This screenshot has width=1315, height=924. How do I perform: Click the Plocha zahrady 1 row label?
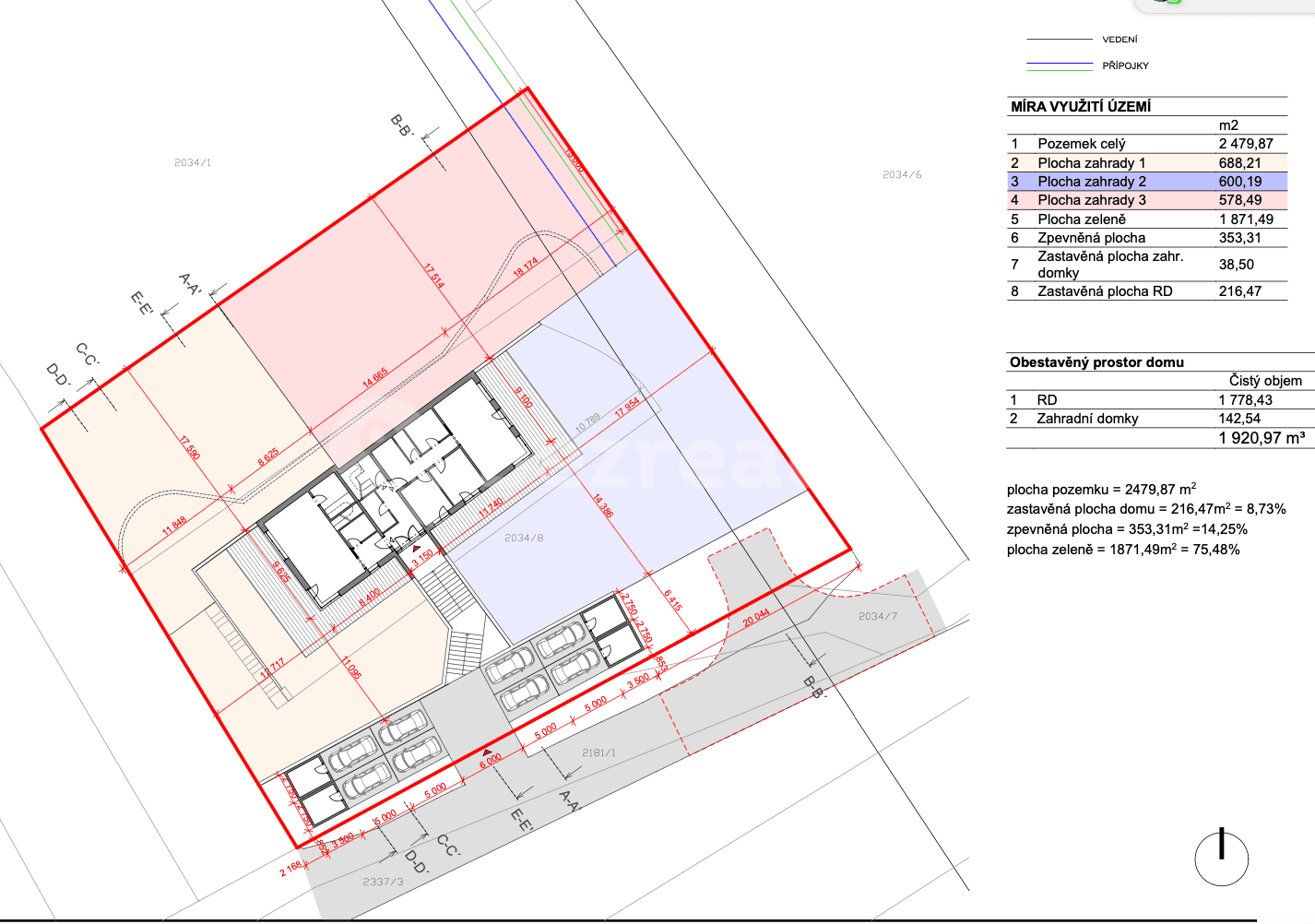[x=1092, y=163]
